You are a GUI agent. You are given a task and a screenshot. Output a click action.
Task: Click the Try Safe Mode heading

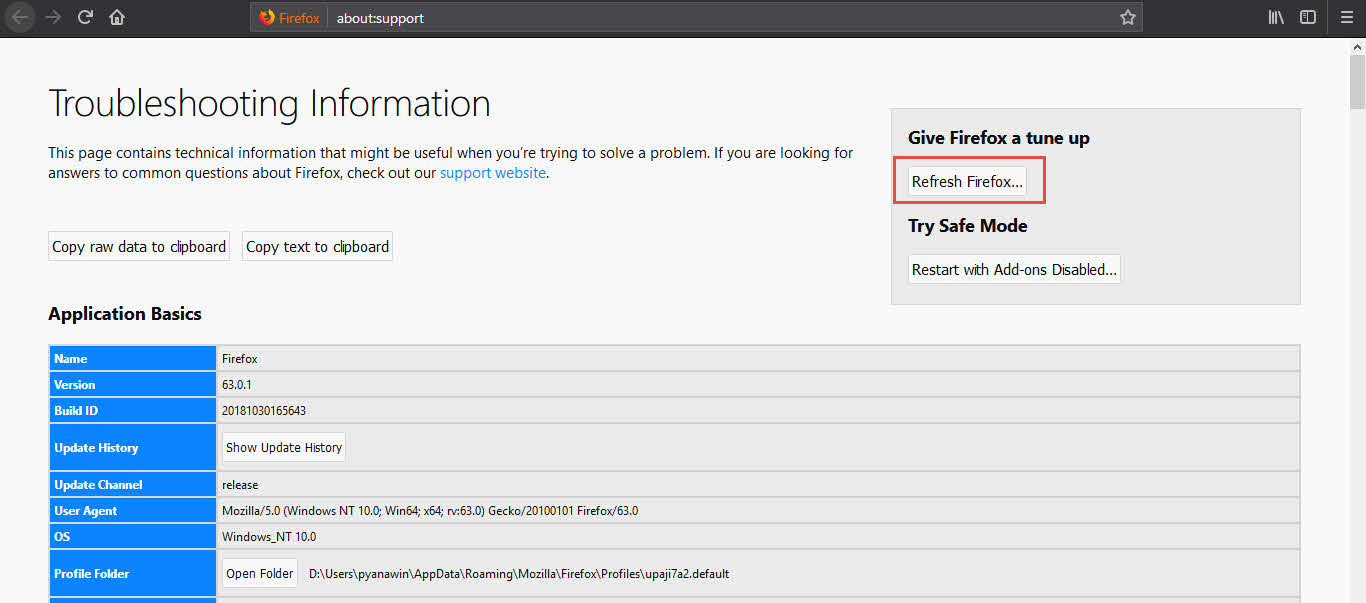968,226
